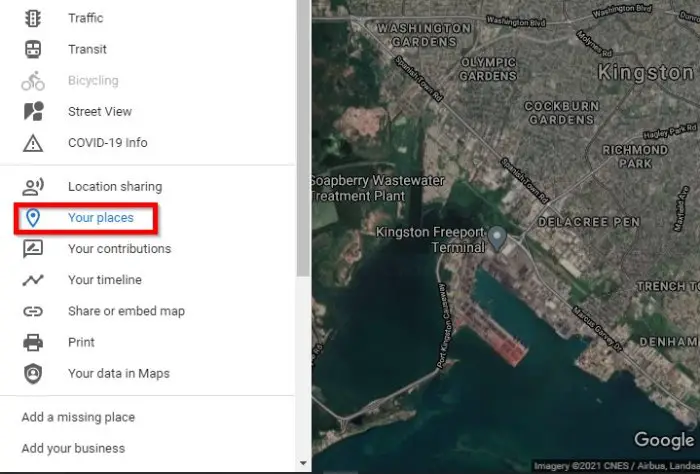Click the Your data shield icon
The height and width of the screenshot is (474, 700).
click(33, 374)
